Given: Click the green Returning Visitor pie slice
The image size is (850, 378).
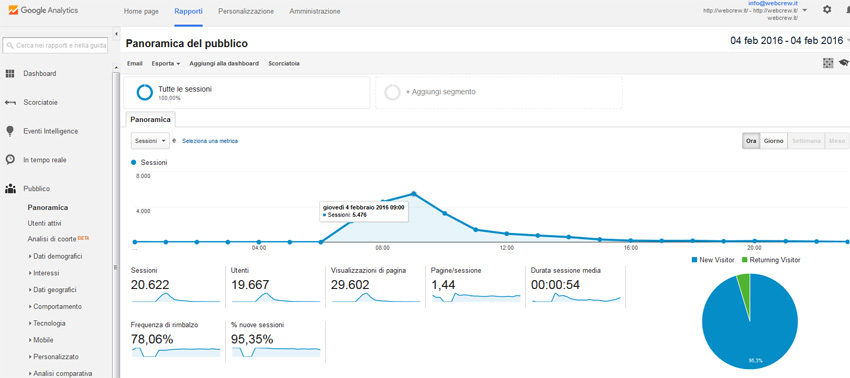Looking at the screenshot, I should tap(744, 290).
